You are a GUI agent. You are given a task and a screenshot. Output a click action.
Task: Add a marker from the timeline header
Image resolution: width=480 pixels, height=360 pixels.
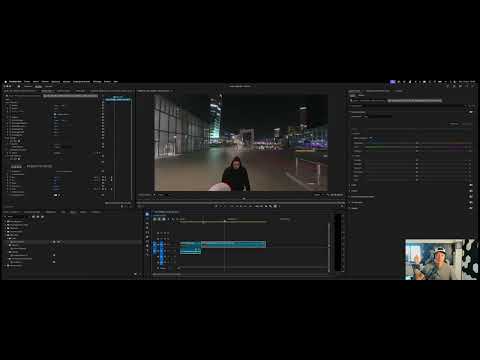click(x=168, y=219)
